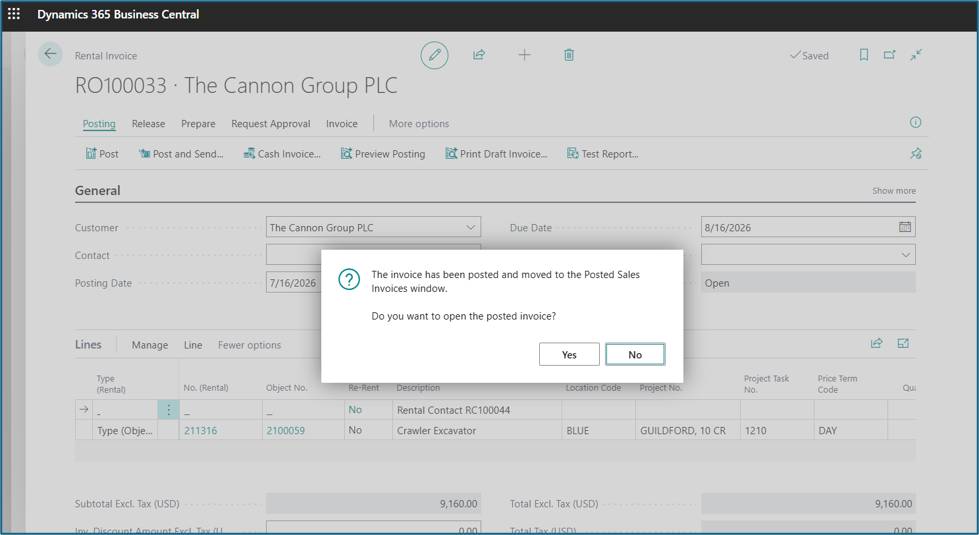Click the Object No. column header
The image size is (979, 535).
(x=287, y=388)
